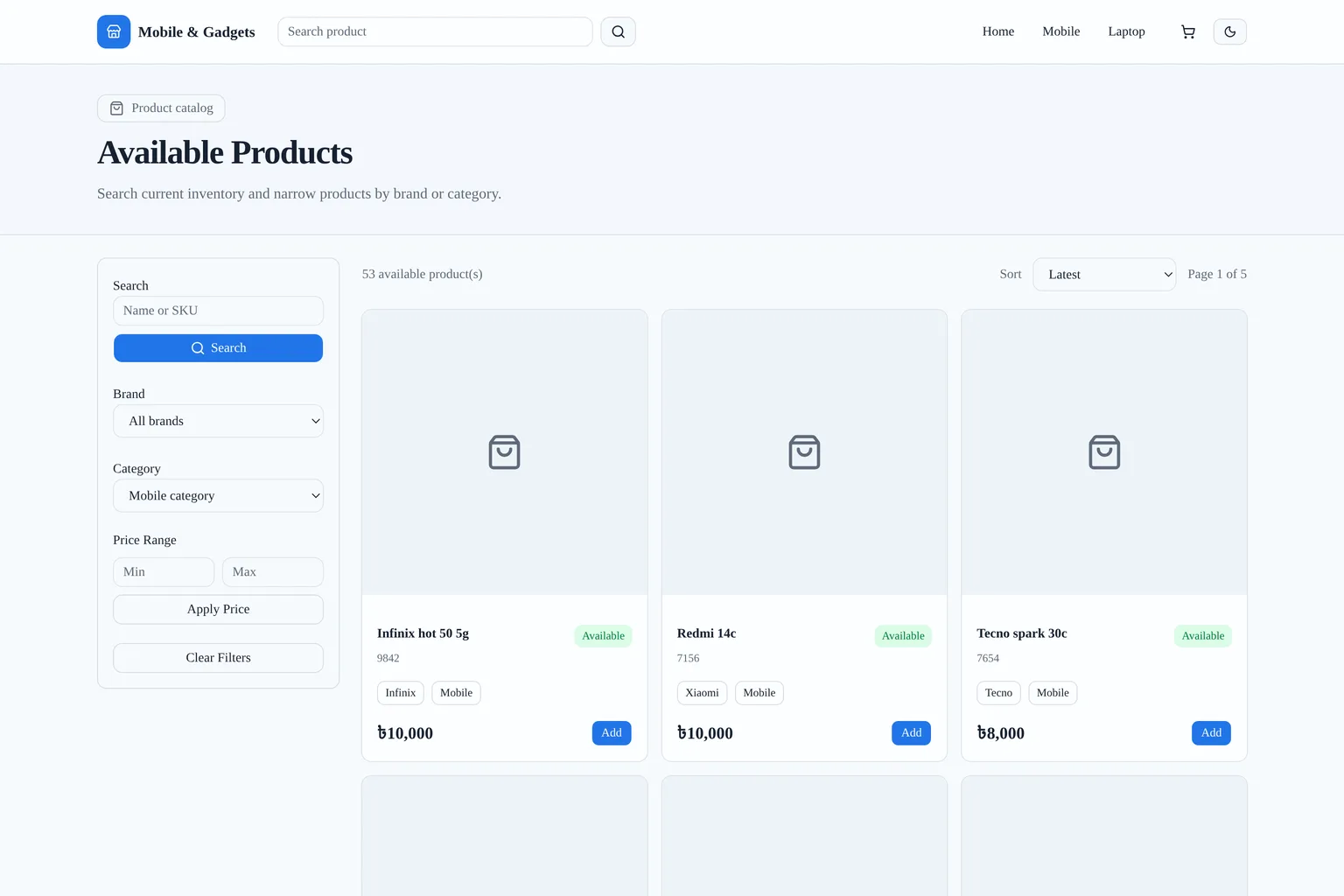Viewport: 1344px width, 896px height.
Task: Click the Product catalog badge
Action: coord(161,108)
